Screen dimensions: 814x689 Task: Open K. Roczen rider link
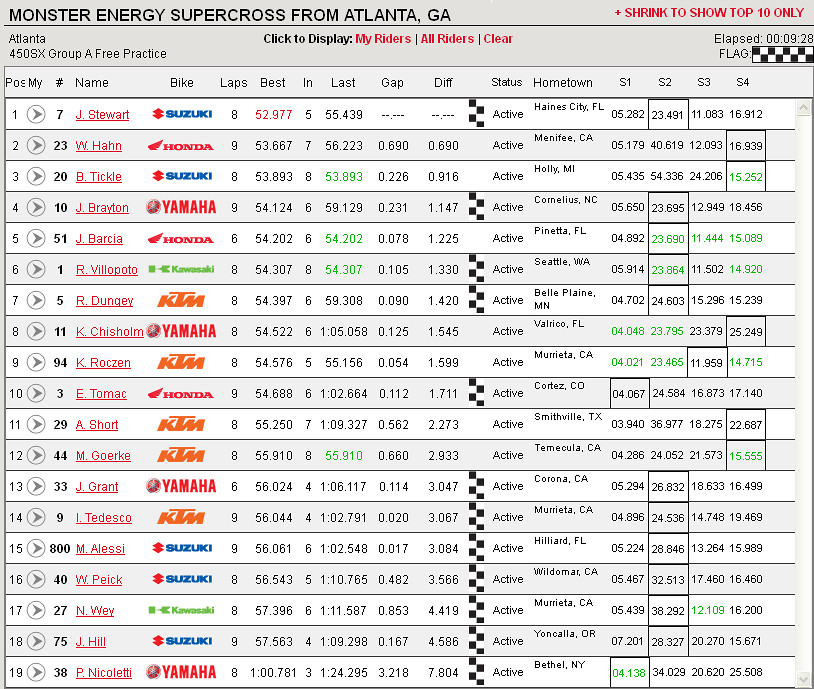103,363
